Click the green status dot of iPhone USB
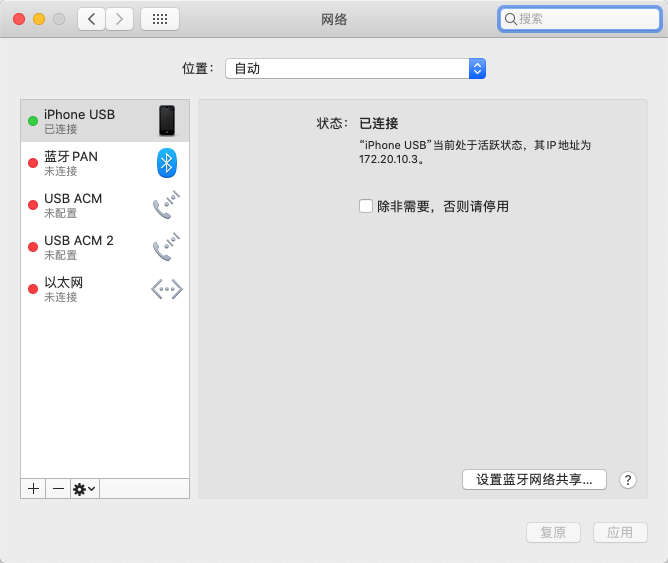This screenshot has width=668, height=563. click(33, 121)
